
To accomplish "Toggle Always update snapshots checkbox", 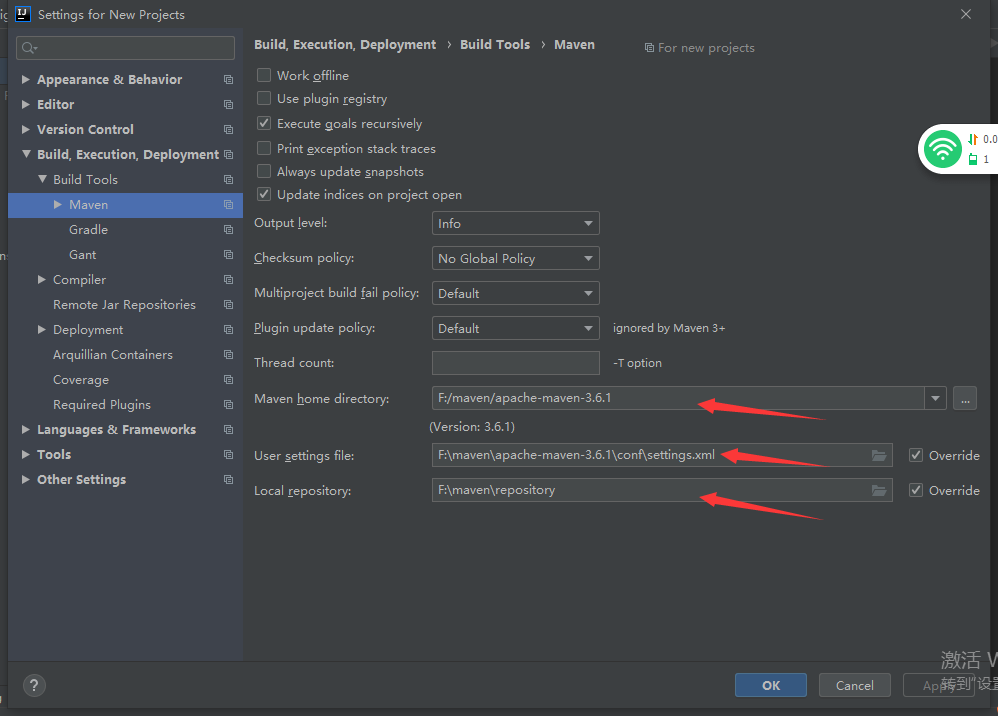I will point(264,171).
